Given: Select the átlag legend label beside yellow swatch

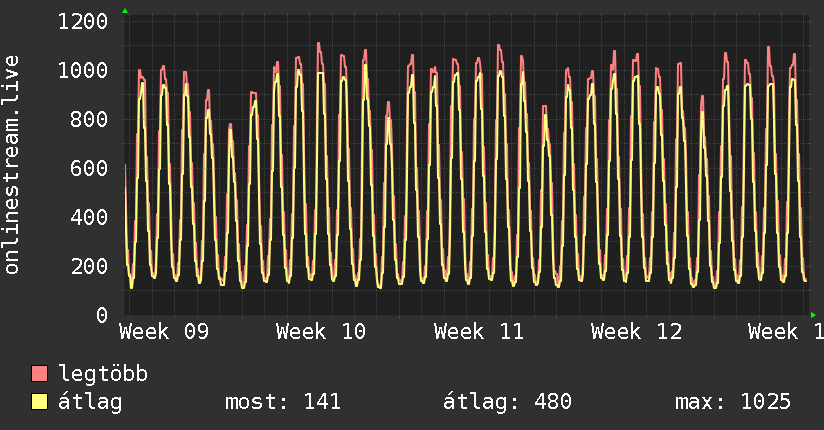Looking at the screenshot, I should [x=91, y=402].
